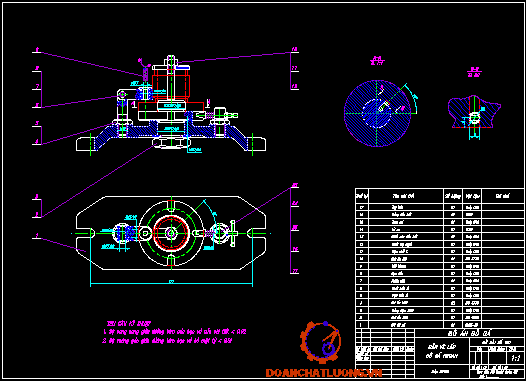Screen dimensions: 526x381
Task: Select the small hatched detail section view
Action: 474,112
